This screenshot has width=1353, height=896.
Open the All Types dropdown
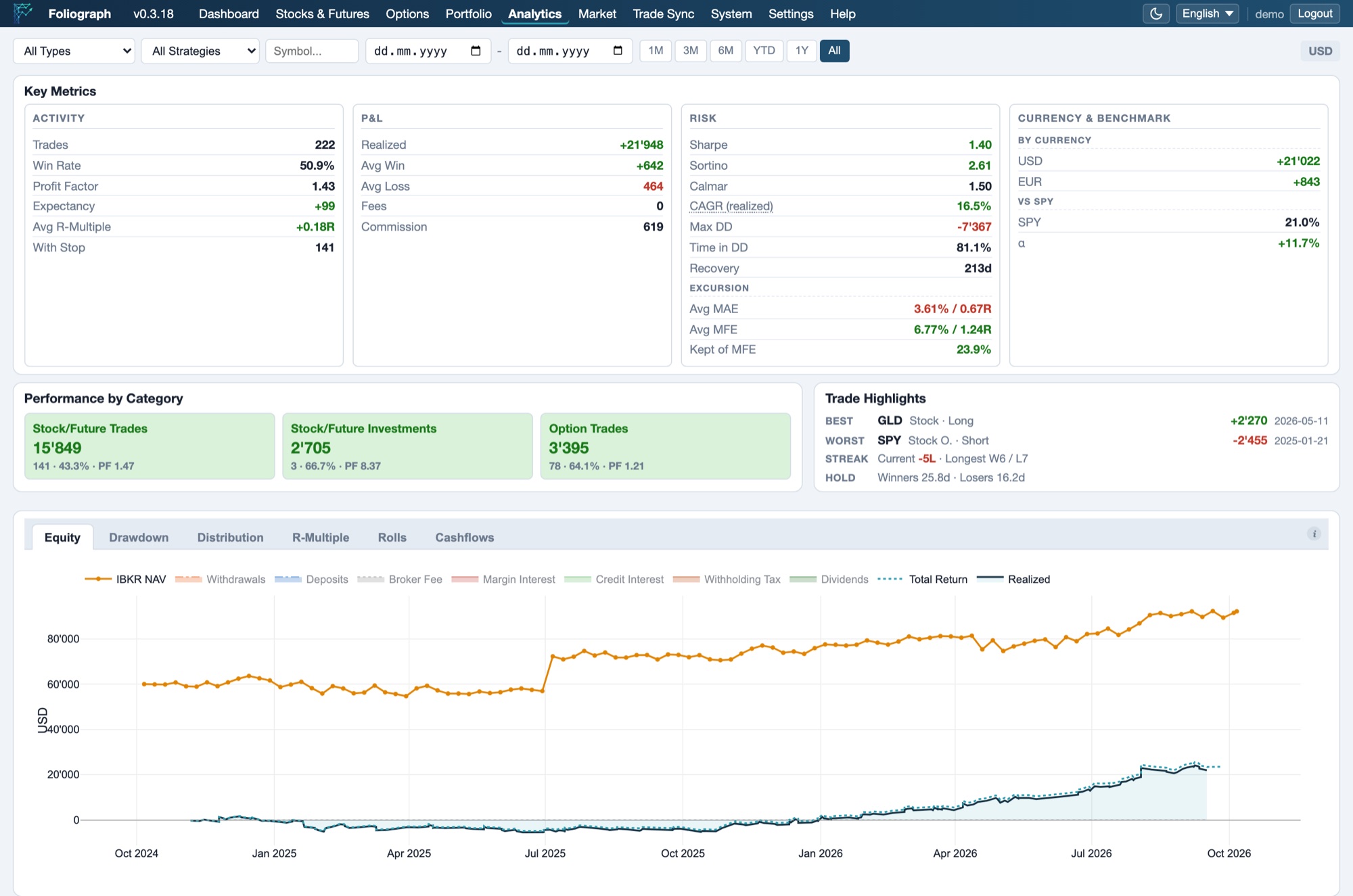[74, 51]
